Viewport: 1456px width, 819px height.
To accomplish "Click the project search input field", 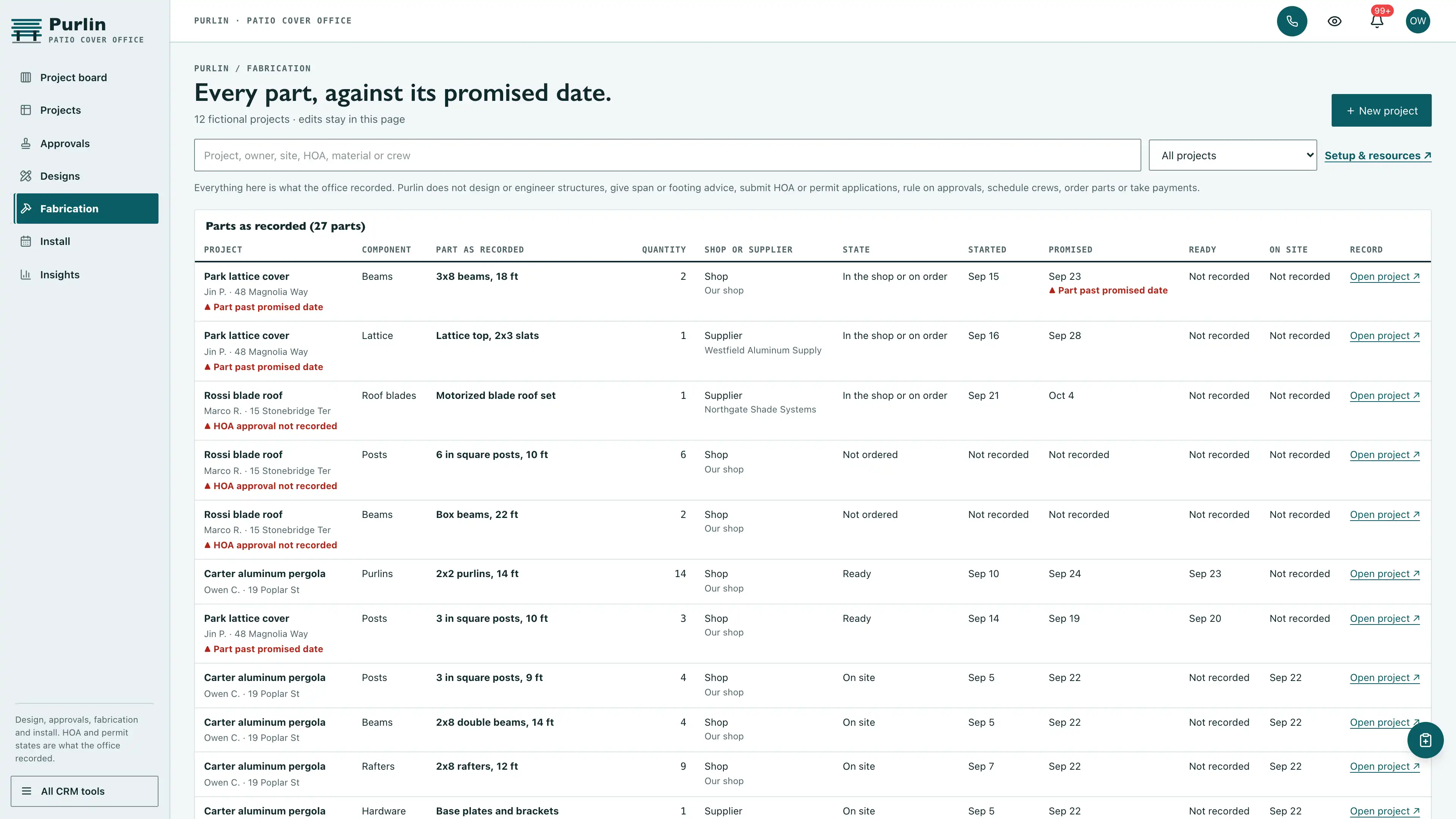I will (x=667, y=155).
